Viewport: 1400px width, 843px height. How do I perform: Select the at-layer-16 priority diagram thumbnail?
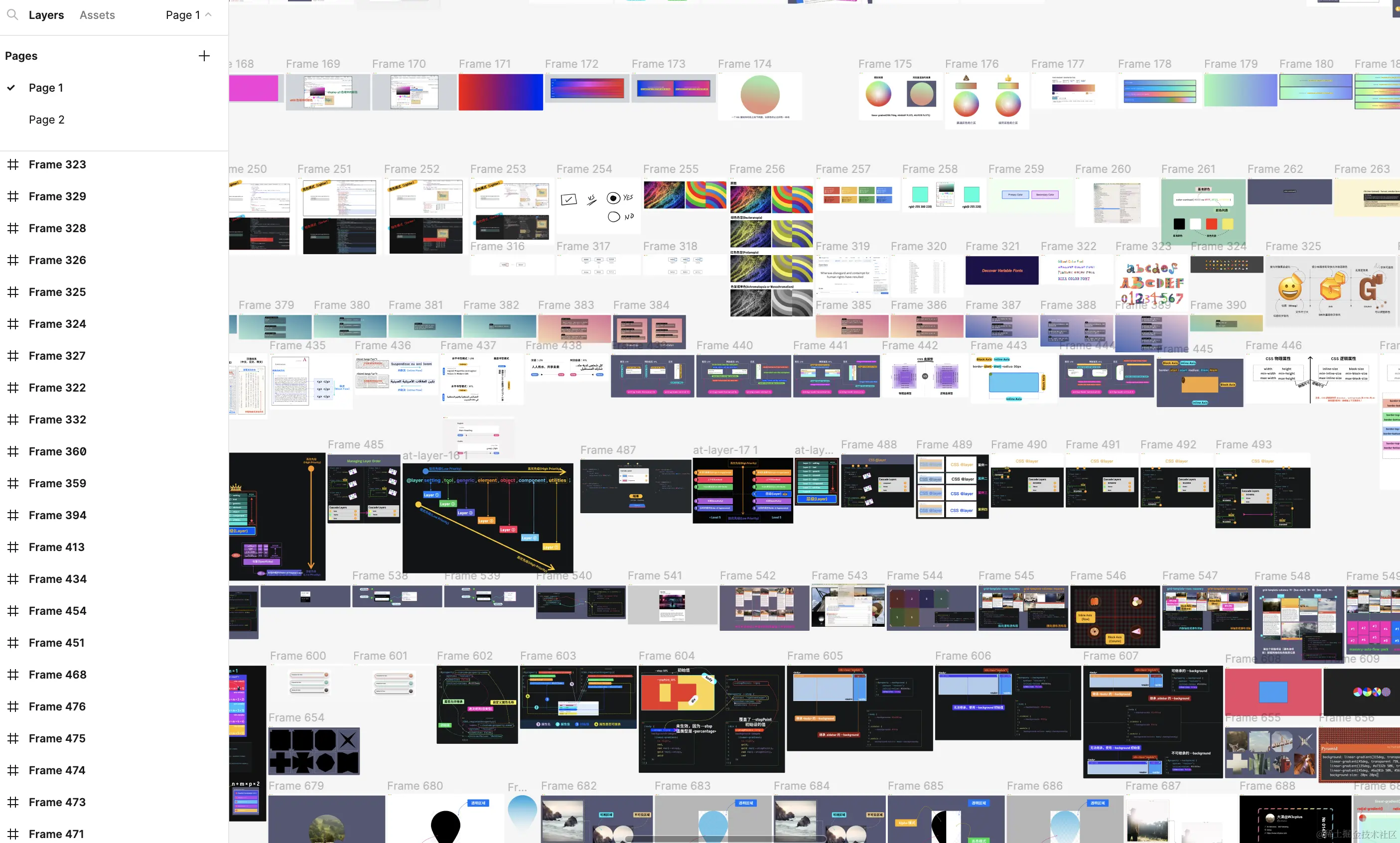[x=487, y=518]
